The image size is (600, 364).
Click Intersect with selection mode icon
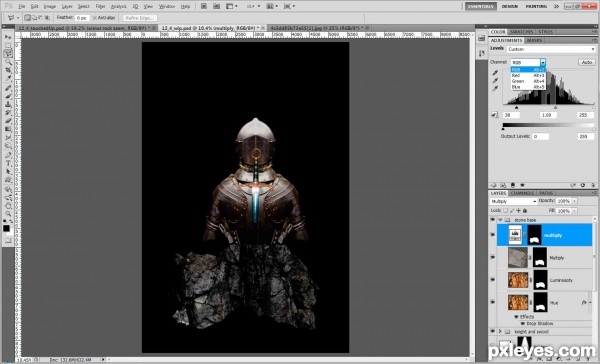(x=47, y=18)
